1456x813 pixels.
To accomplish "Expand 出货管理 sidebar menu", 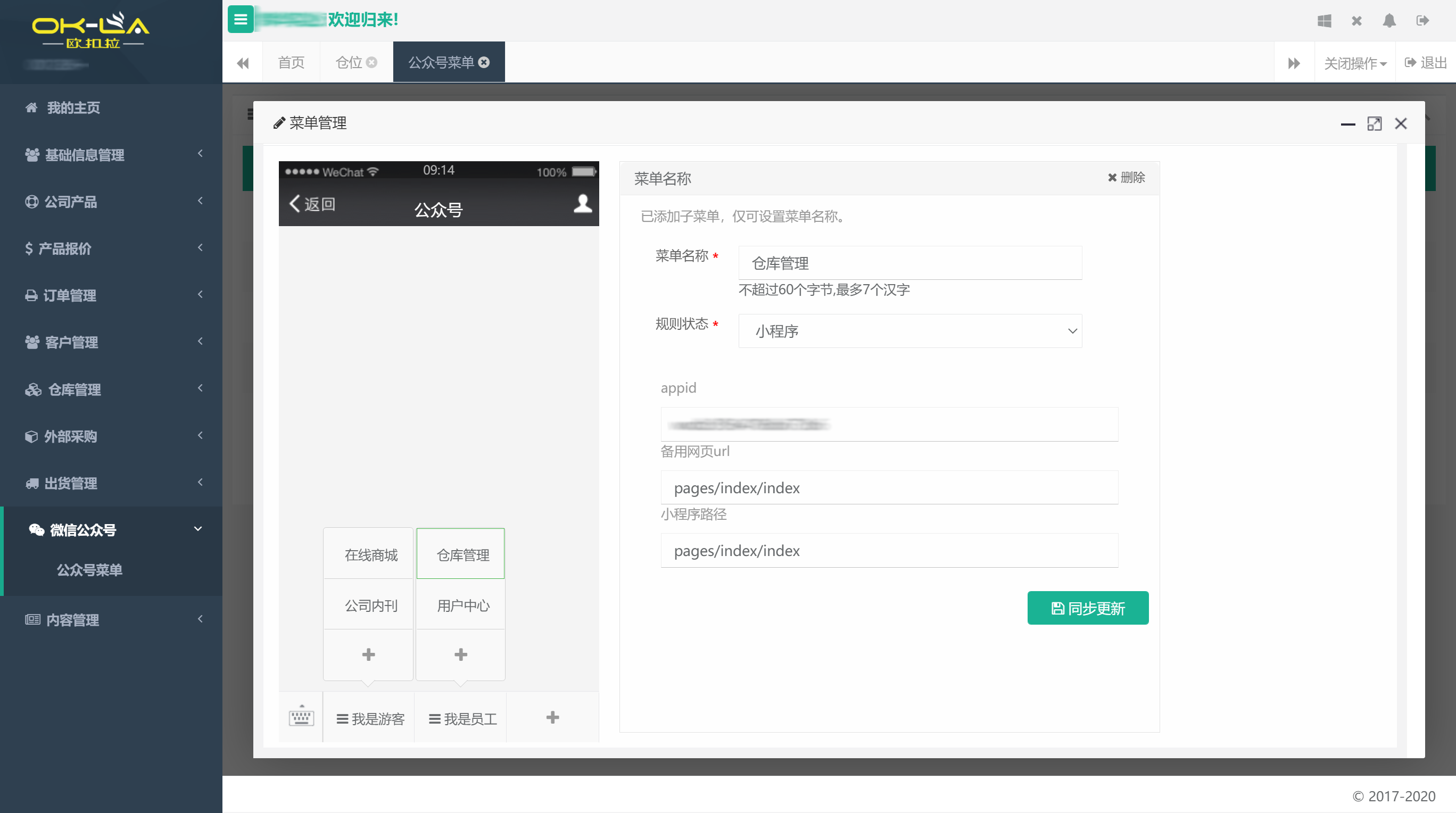I will 111,484.
